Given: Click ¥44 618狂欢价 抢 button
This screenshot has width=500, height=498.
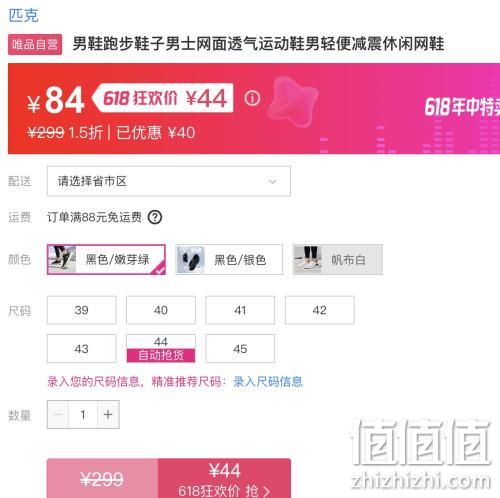Looking at the screenshot, I should point(224,478).
